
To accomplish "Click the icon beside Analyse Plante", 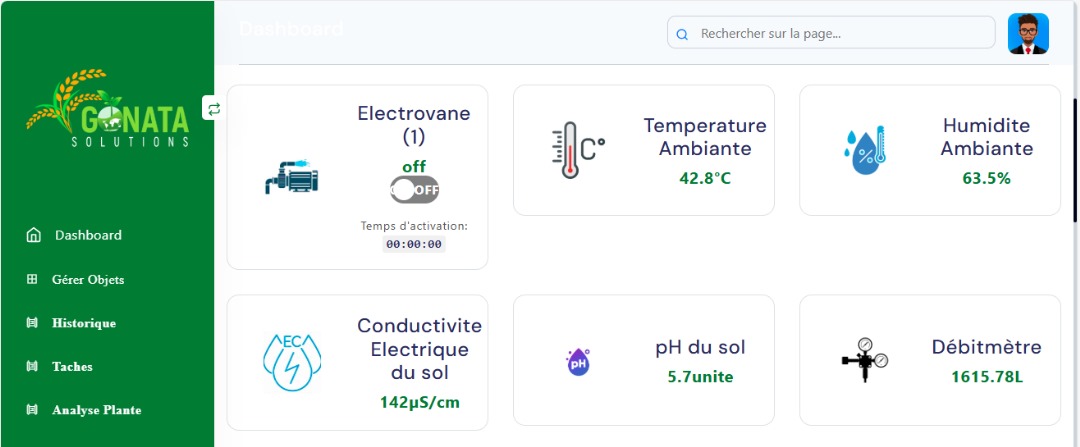I will coord(32,409).
